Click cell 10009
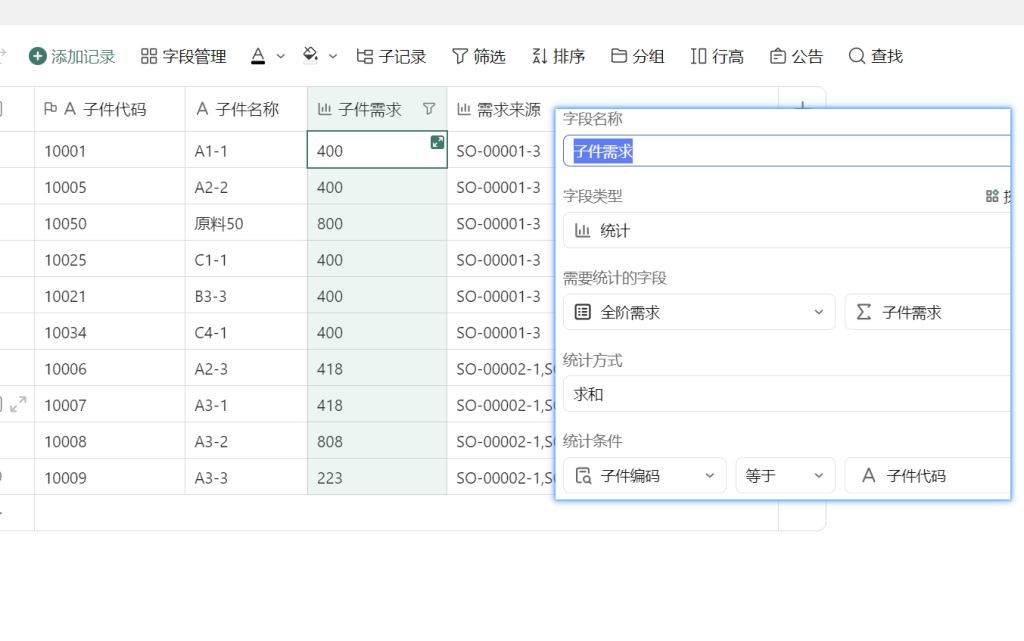Viewport: 1024px width, 641px height. [110, 478]
